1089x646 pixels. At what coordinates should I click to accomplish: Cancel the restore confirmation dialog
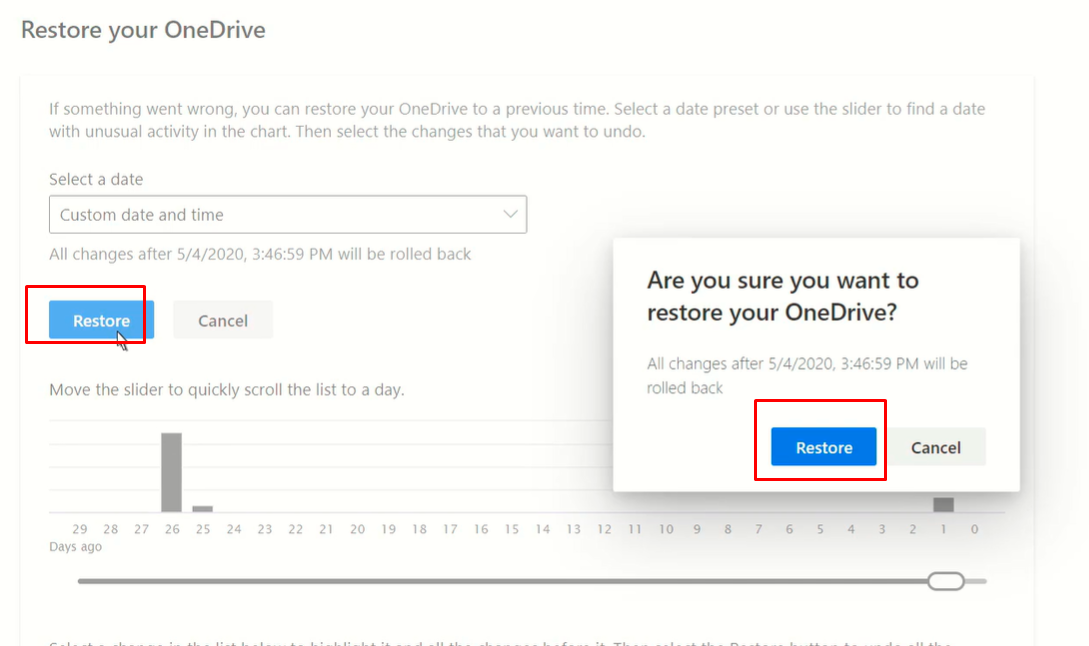coord(936,447)
